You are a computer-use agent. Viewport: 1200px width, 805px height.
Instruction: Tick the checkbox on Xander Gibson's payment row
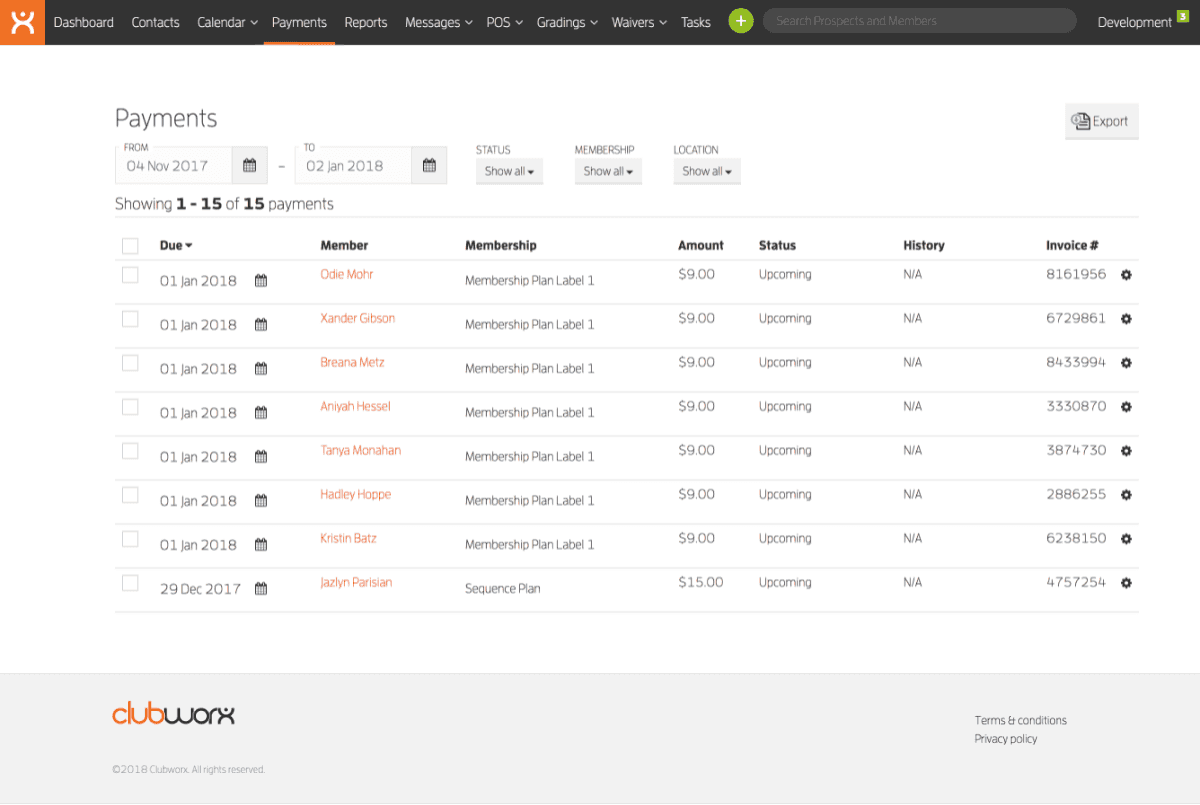point(130,318)
